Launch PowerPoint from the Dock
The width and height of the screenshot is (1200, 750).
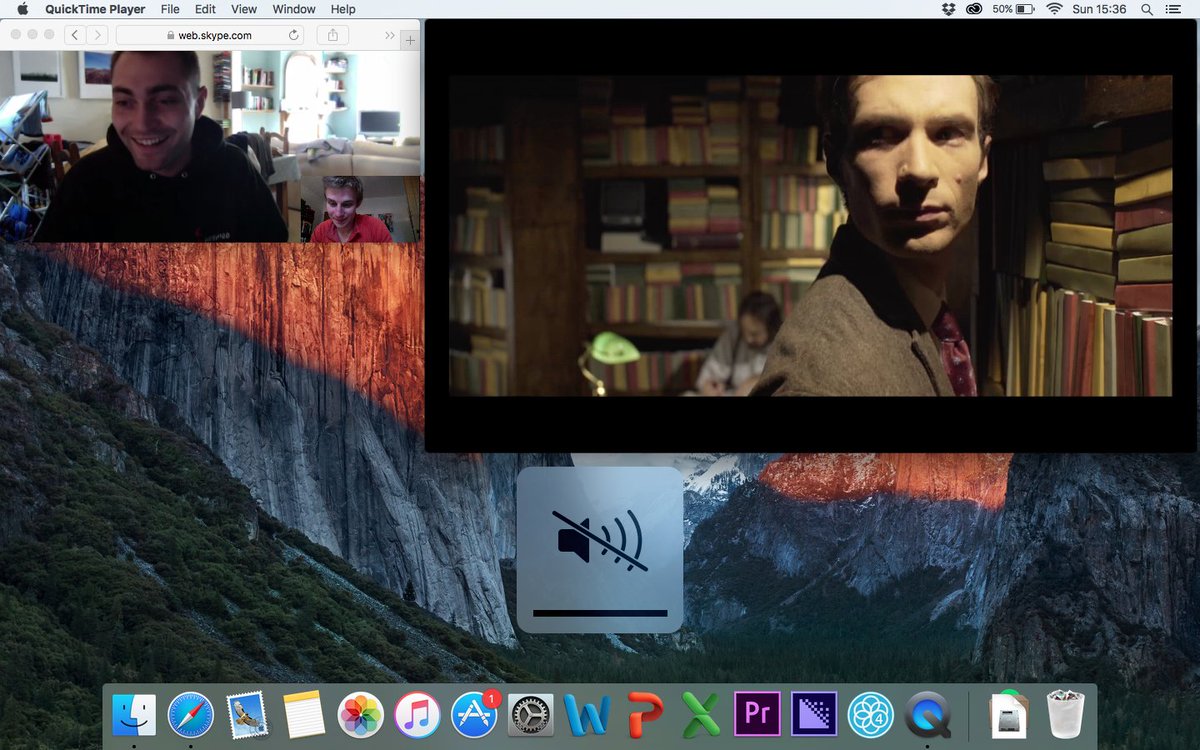(x=645, y=716)
